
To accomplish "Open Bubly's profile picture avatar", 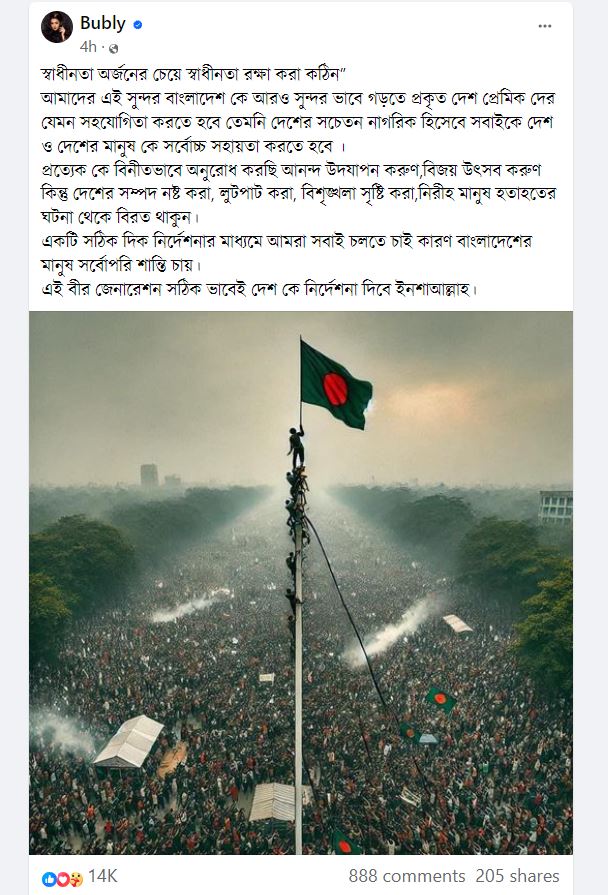I will coord(57,26).
